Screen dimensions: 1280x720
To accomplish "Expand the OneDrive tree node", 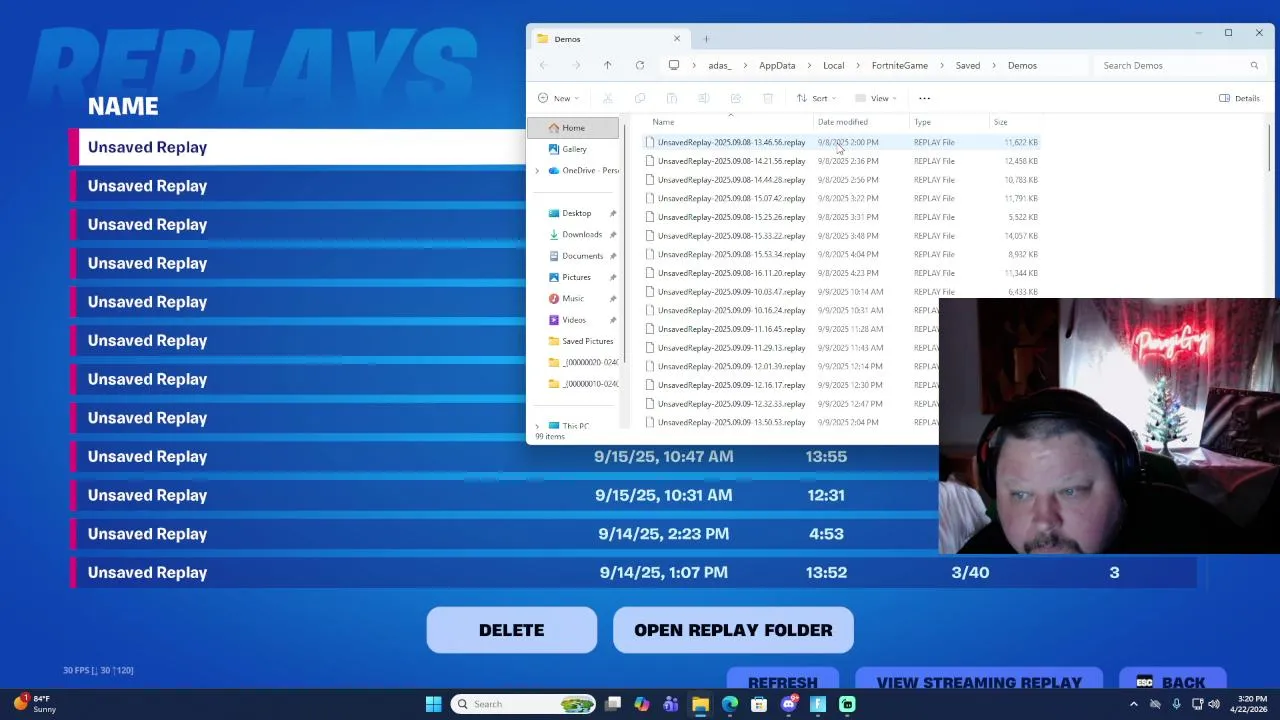I will [x=537, y=171].
